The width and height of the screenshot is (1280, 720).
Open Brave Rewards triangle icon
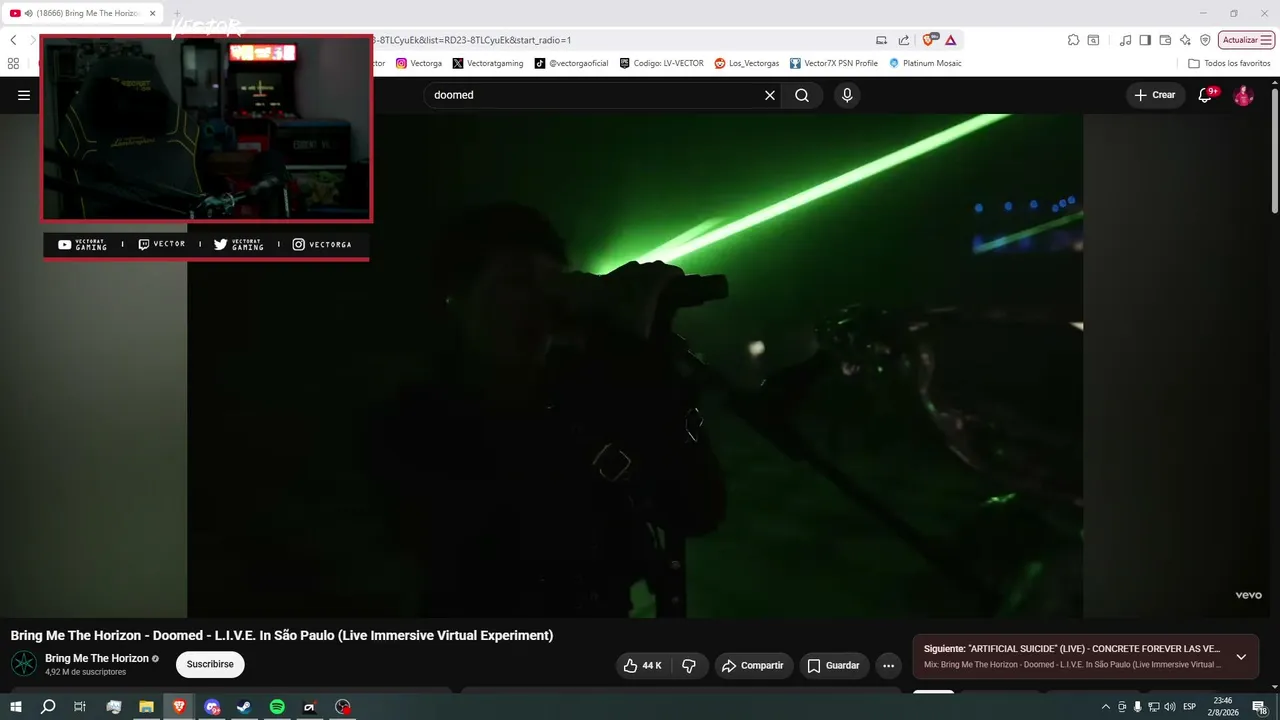point(950,40)
